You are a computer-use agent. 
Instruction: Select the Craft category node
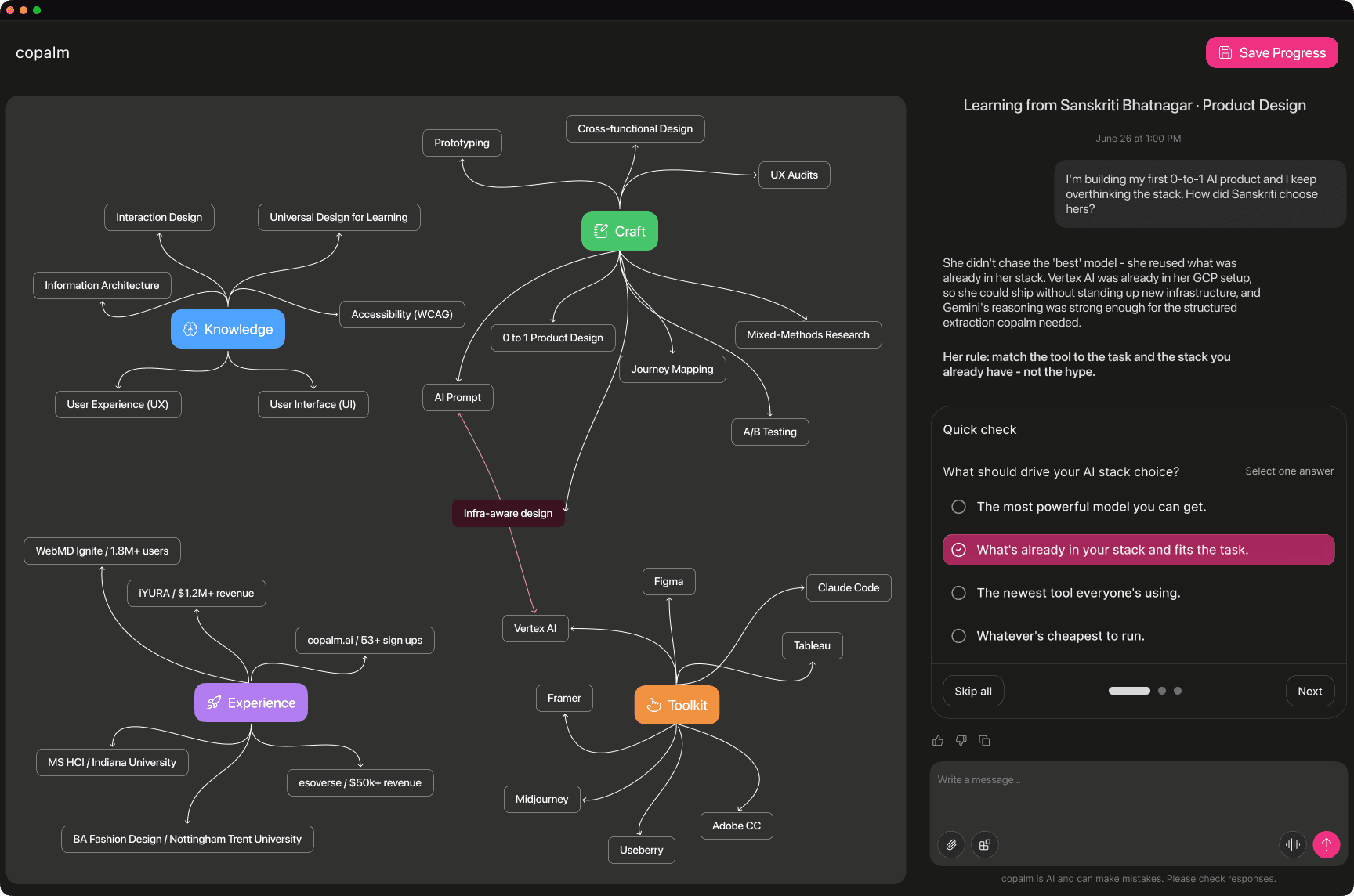(x=620, y=231)
